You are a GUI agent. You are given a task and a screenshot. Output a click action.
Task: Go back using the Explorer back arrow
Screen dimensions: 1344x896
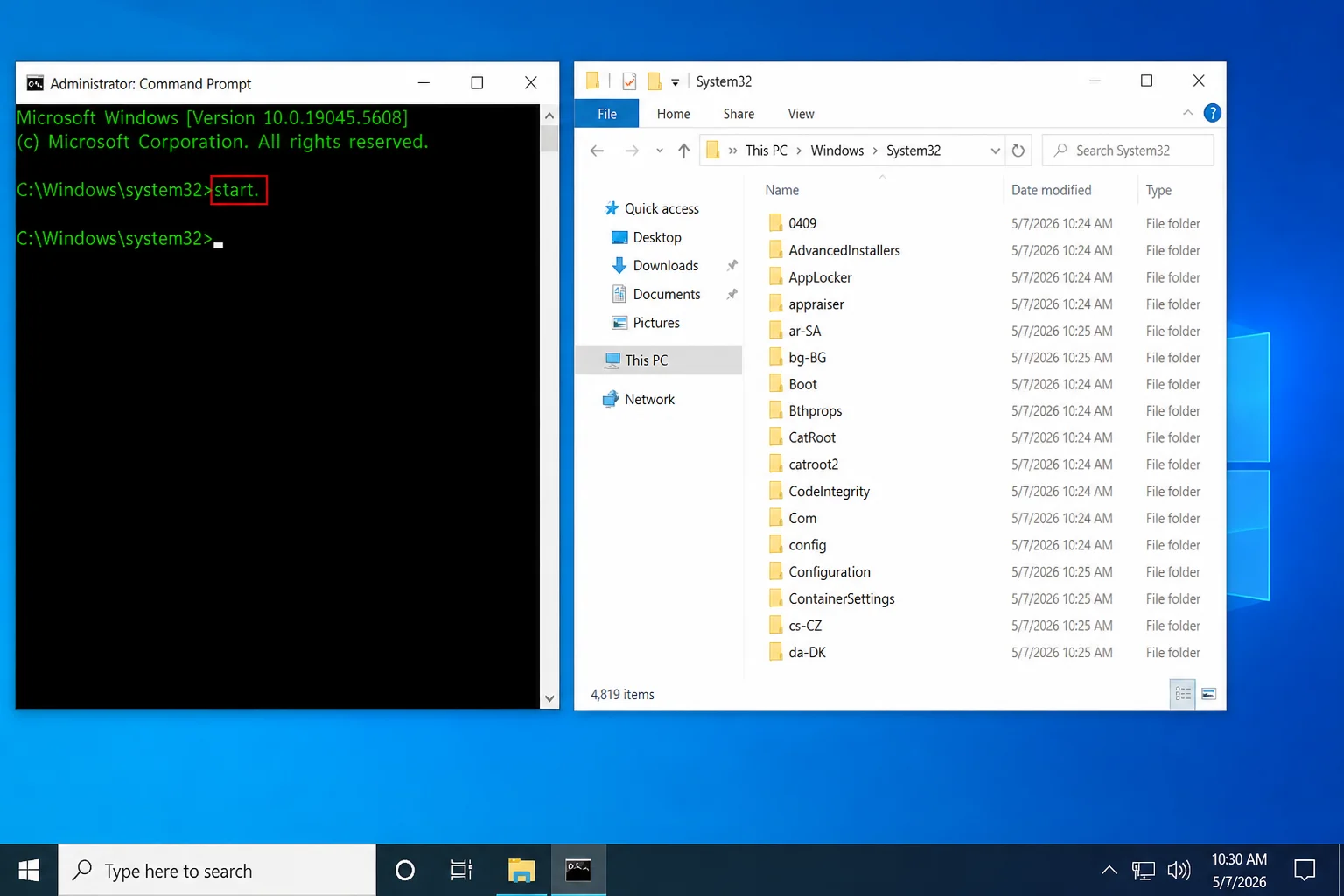[597, 150]
